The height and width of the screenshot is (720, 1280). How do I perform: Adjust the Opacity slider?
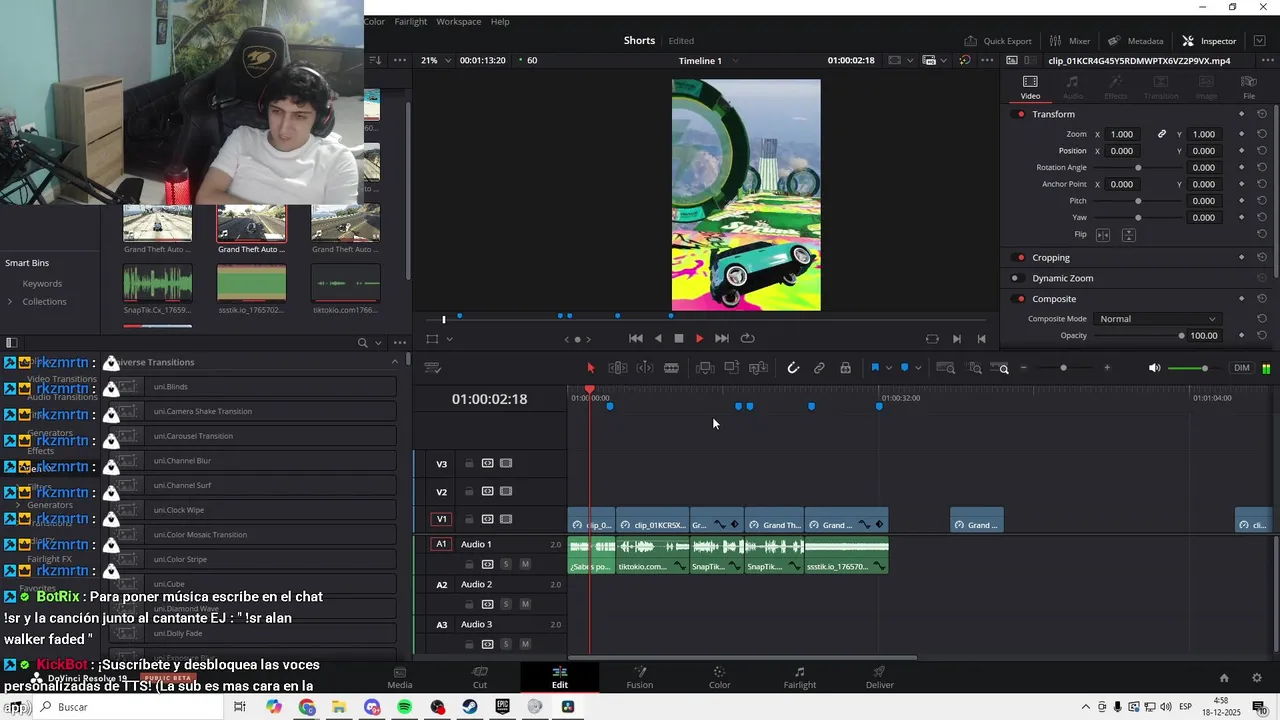[1137, 336]
